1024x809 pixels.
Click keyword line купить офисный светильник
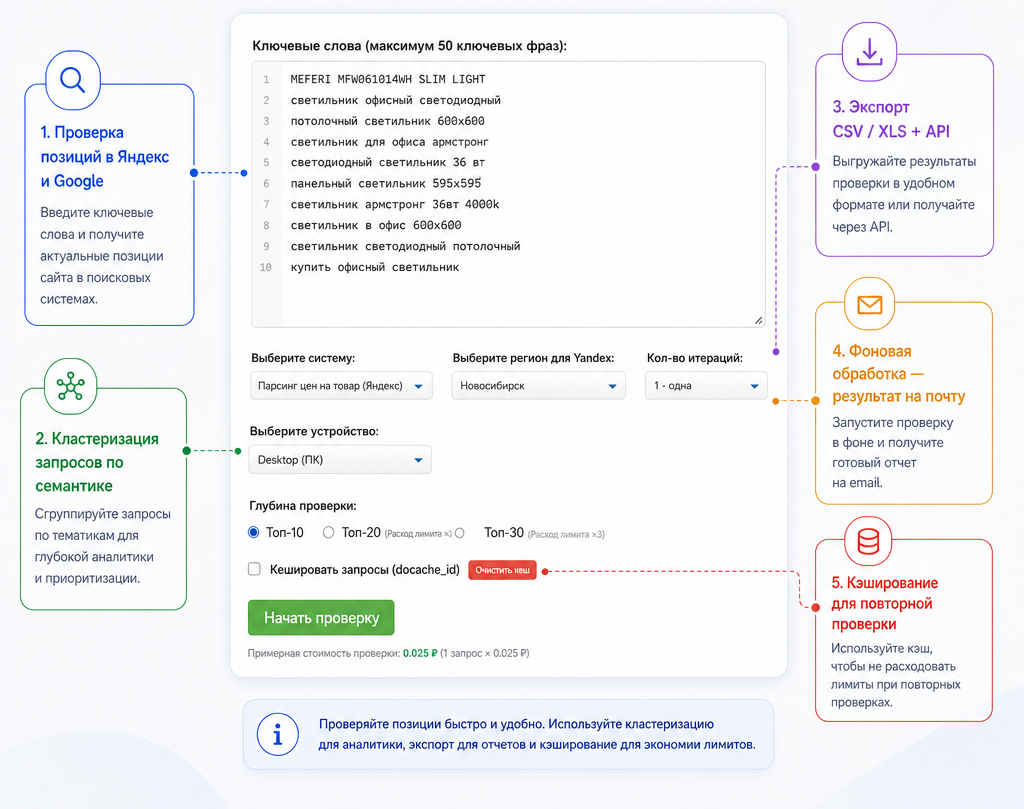pyautogui.click(x=375, y=267)
